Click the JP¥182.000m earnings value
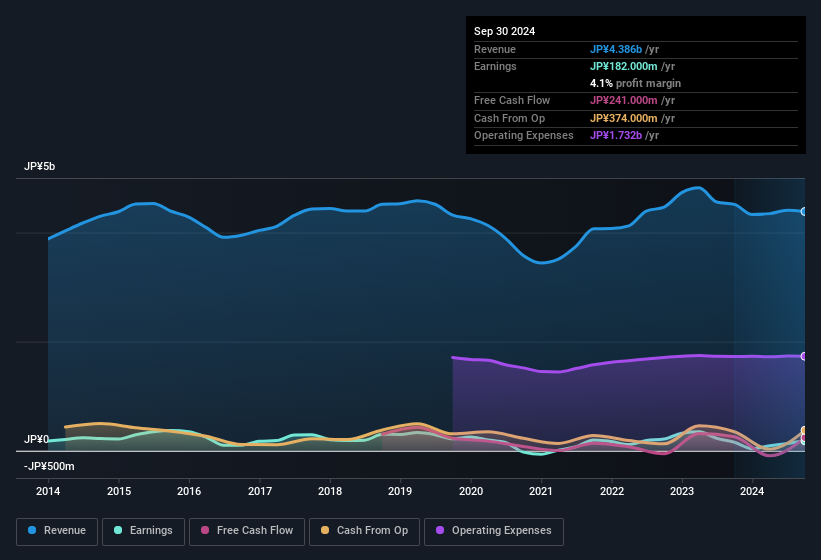Image resolution: width=821 pixels, height=560 pixels. coord(624,66)
